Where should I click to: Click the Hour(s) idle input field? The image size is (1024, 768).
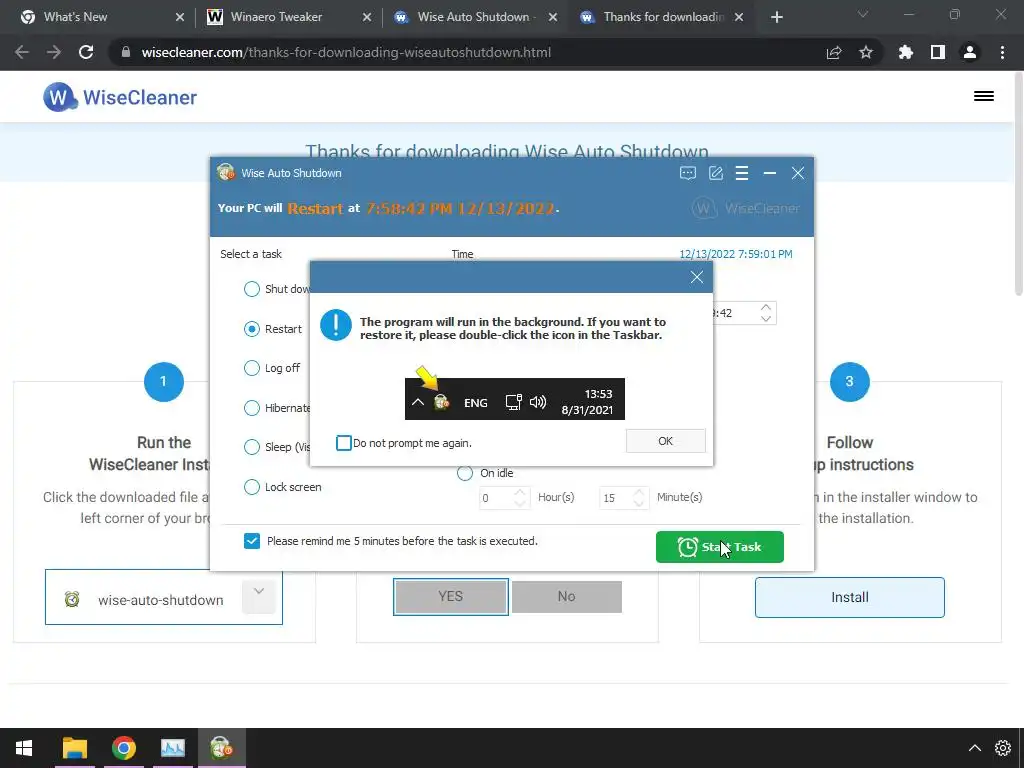coord(496,498)
